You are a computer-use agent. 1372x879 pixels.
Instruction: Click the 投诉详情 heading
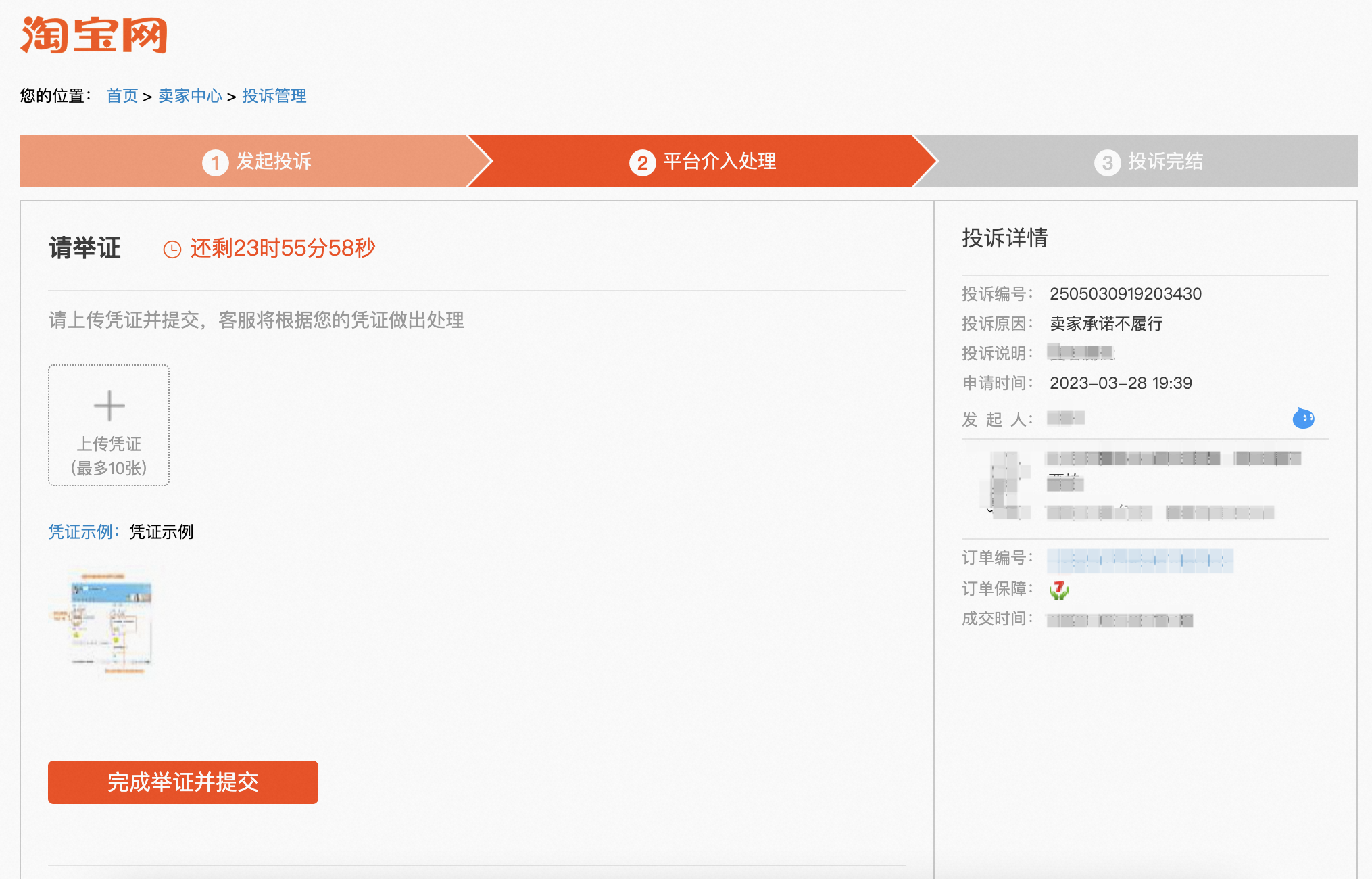pyautogui.click(x=1005, y=238)
